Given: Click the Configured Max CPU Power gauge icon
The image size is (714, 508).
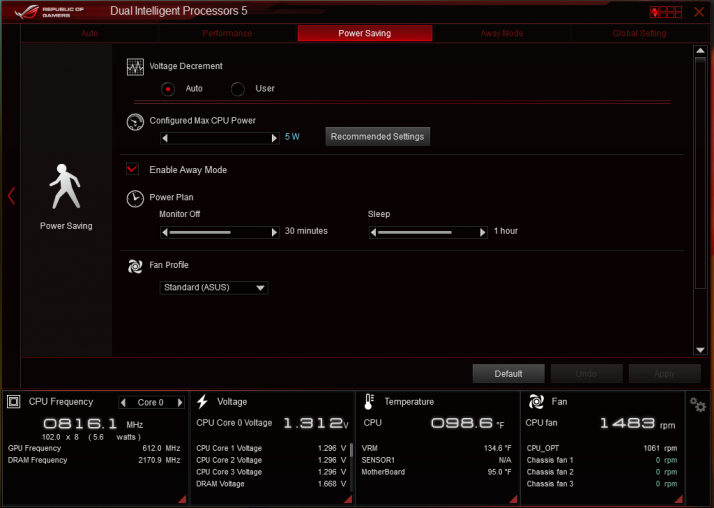Looking at the screenshot, I should [135, 122].
